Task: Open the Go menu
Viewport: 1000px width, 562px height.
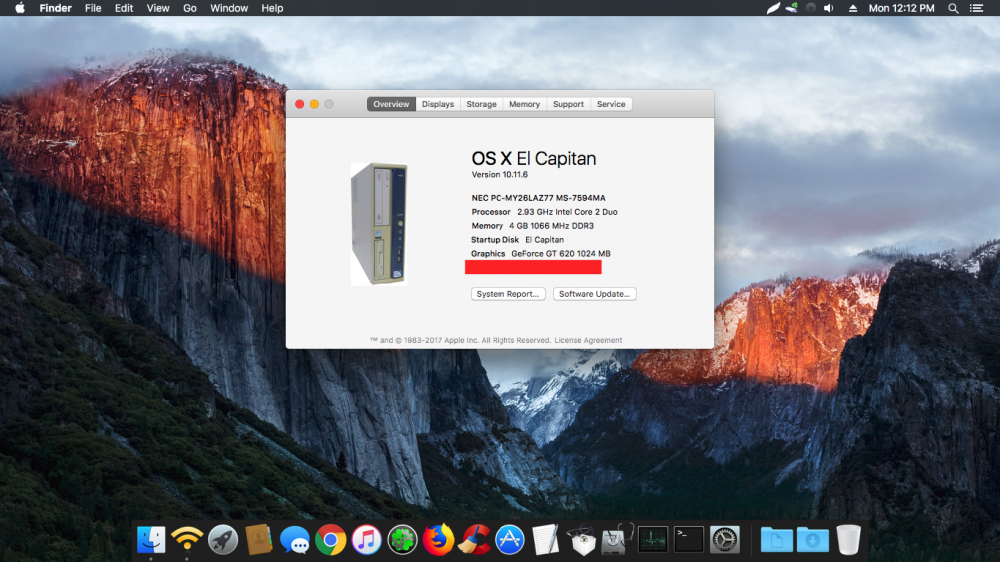Action: tap(190, 8)
